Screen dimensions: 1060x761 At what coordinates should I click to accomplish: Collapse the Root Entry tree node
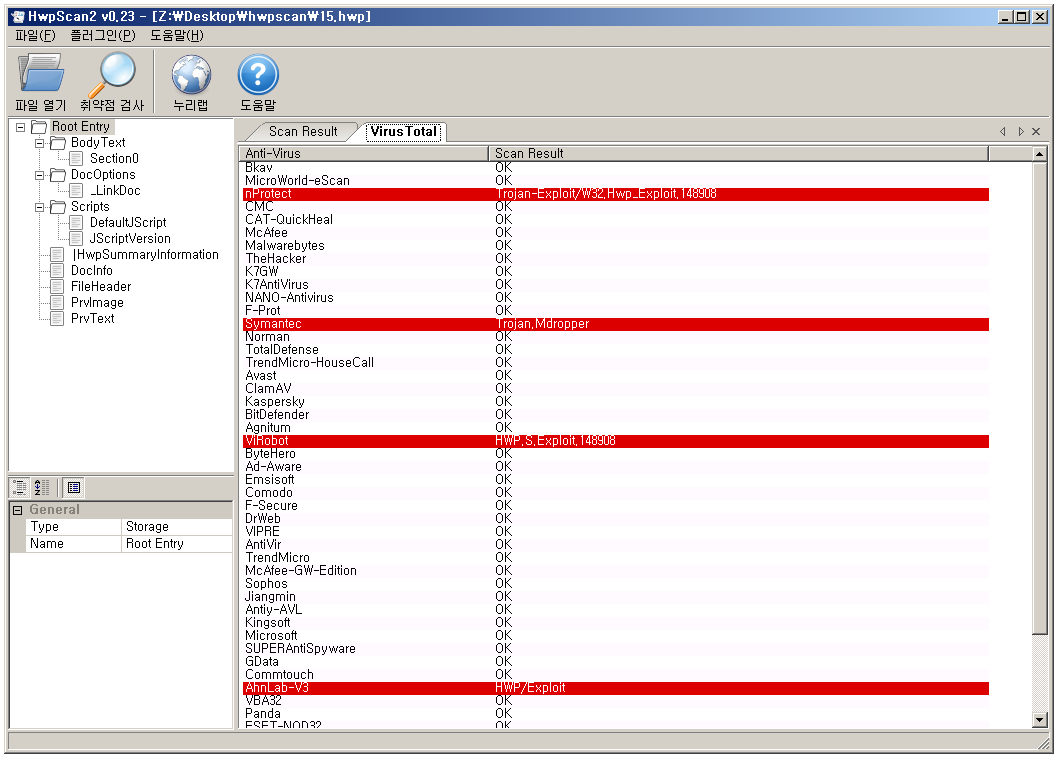pos(21,127)
